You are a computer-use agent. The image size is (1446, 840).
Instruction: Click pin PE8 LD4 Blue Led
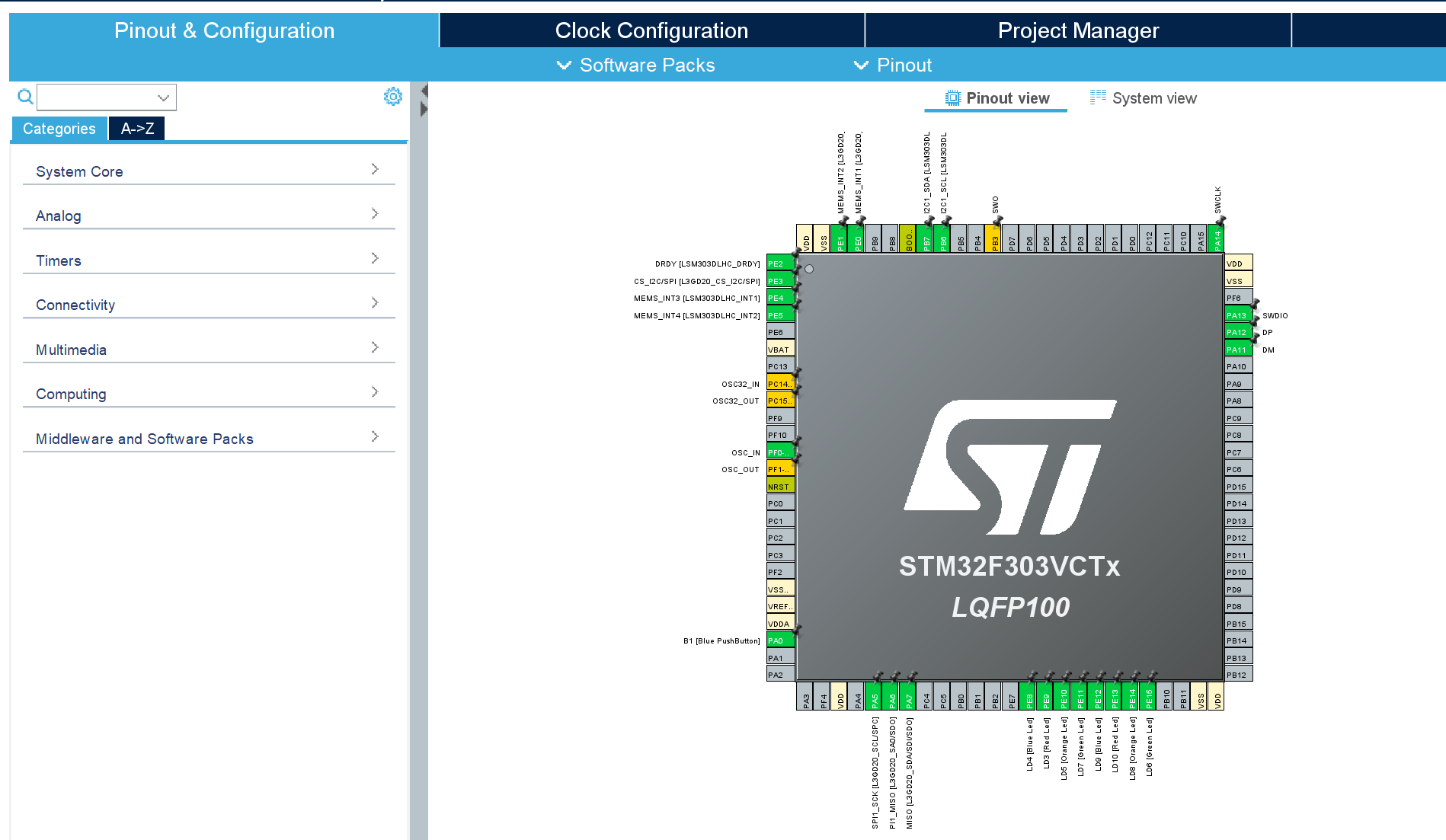point(1028,696)
